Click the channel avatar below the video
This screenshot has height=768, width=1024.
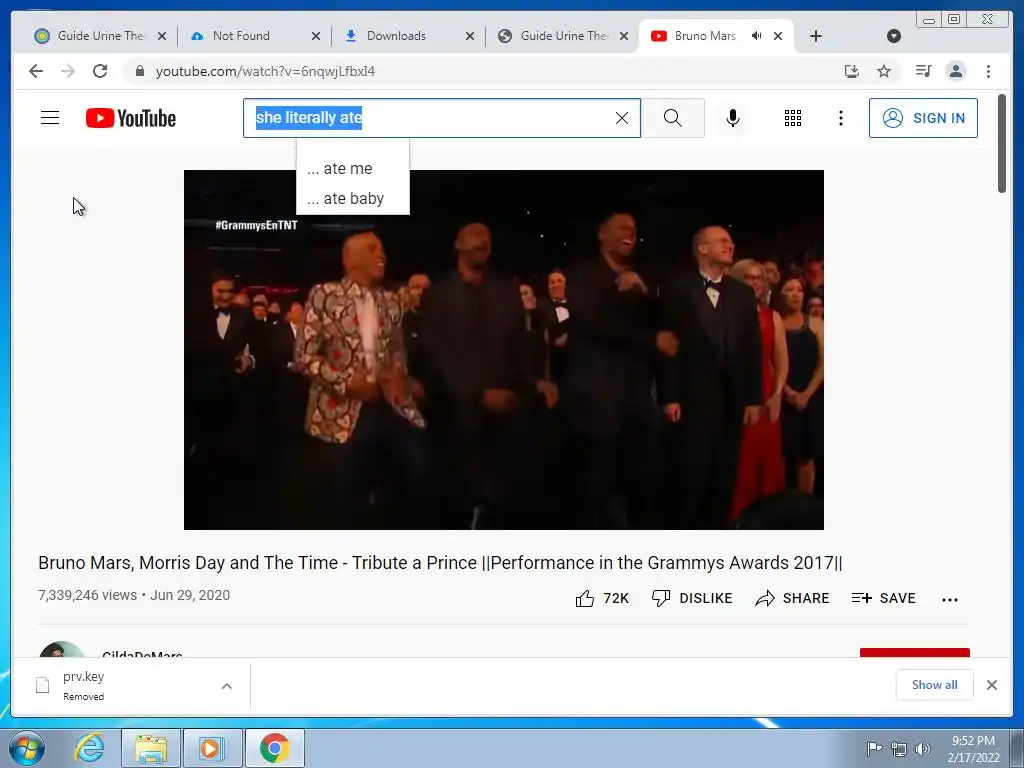point(62,650)
